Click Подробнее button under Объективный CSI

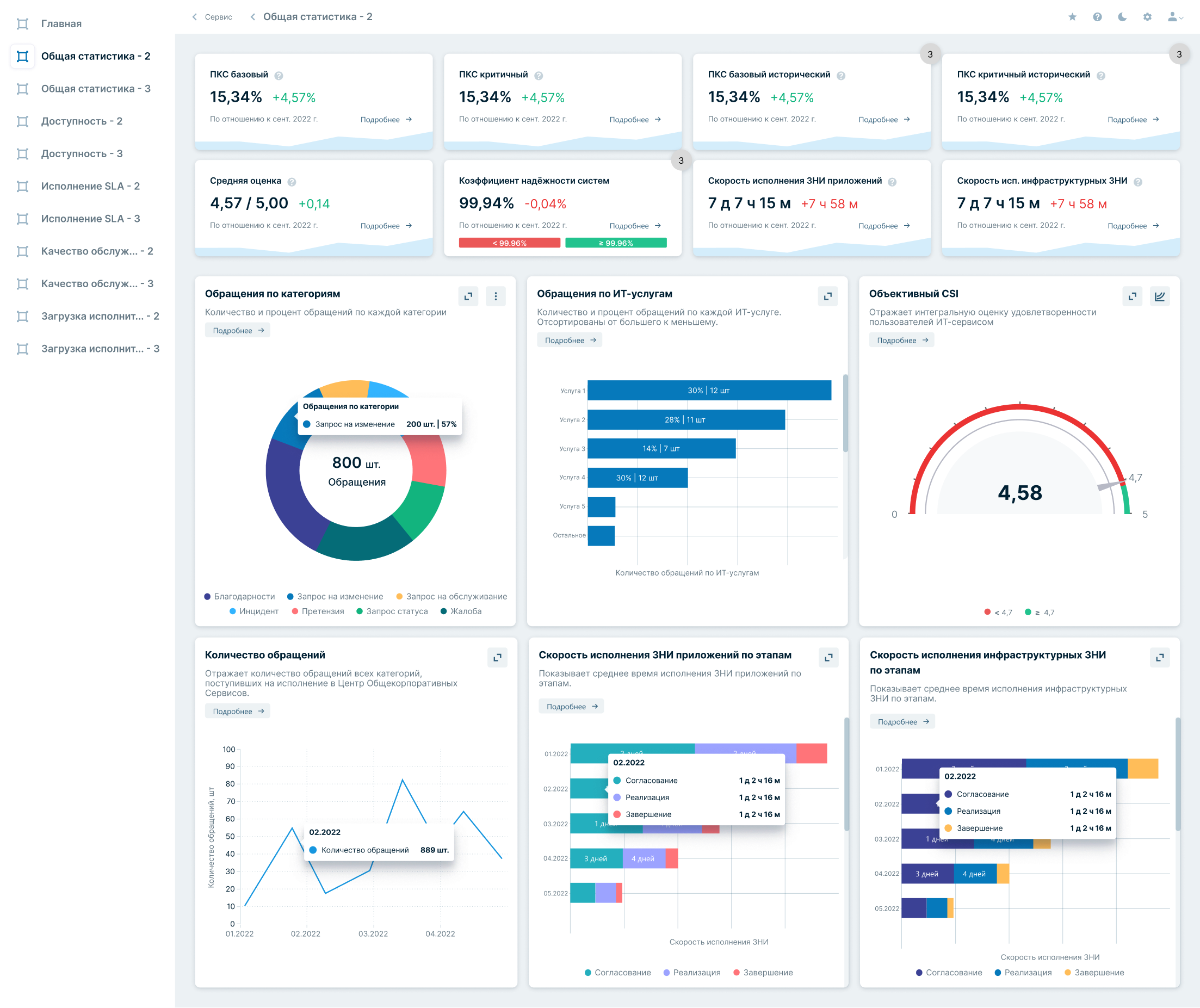pyautogui.click(x=902, y=340)
